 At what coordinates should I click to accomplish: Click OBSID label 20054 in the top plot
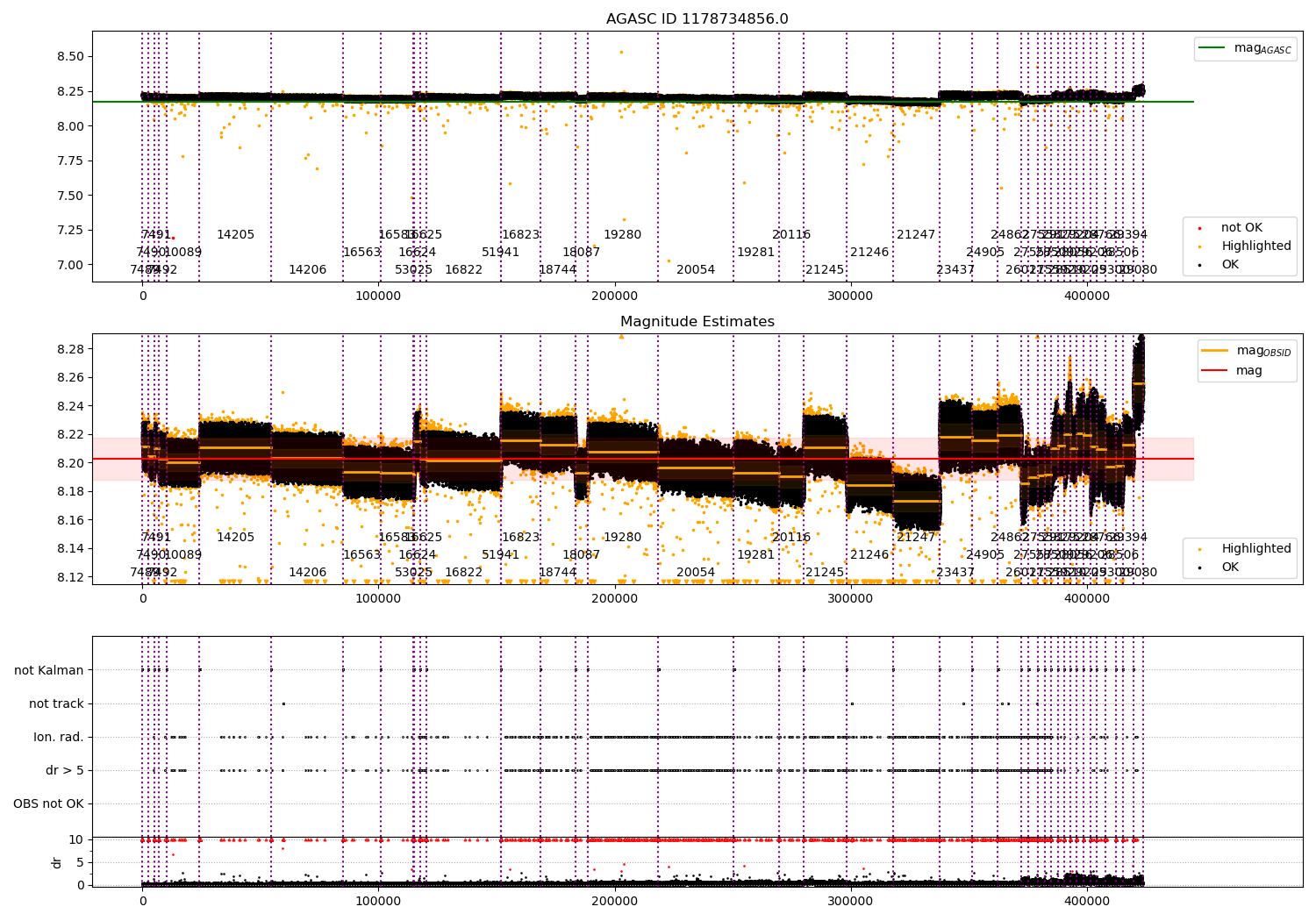(x=696, y=270)
